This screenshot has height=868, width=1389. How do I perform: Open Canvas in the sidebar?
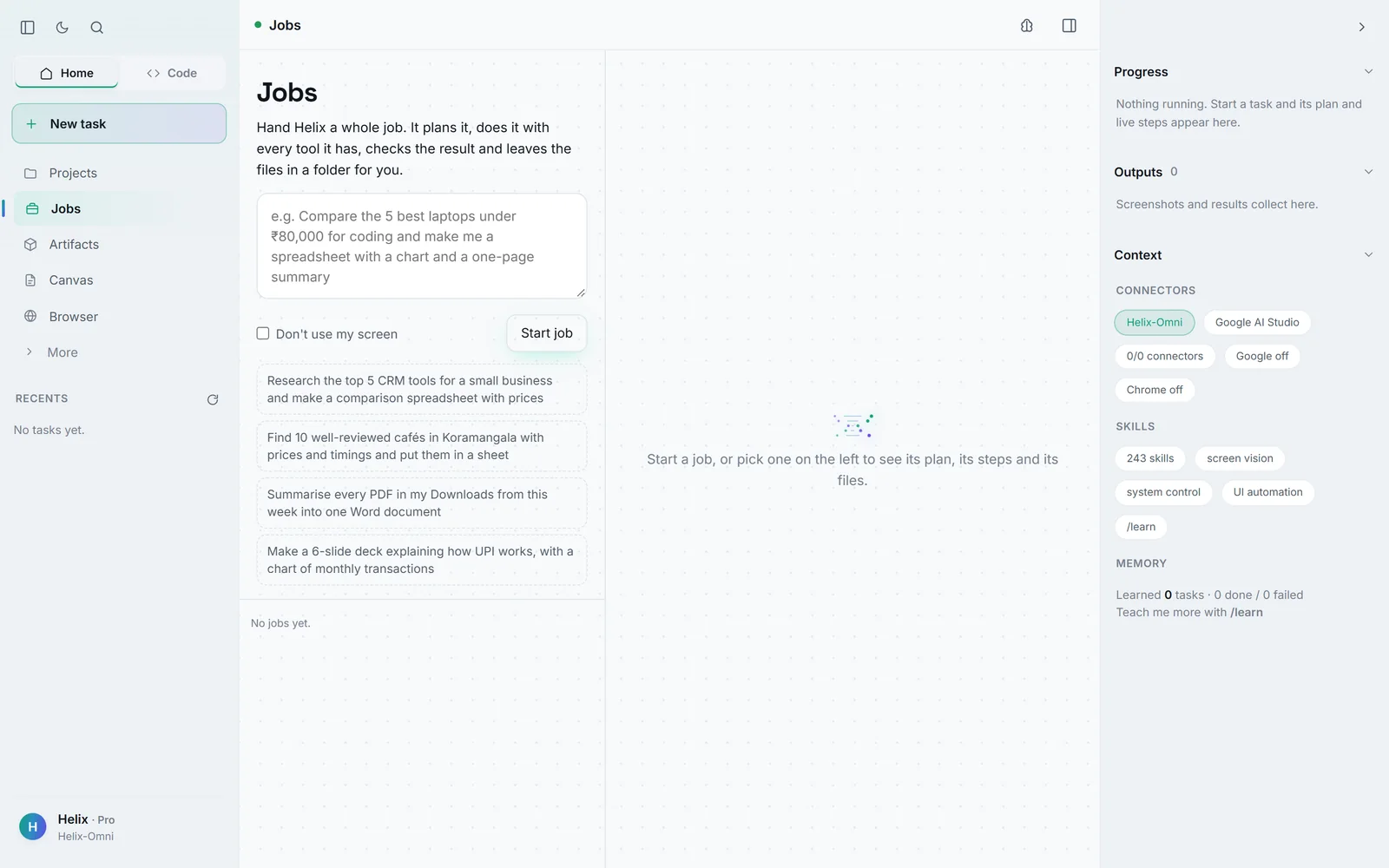[x=119, y=279]
